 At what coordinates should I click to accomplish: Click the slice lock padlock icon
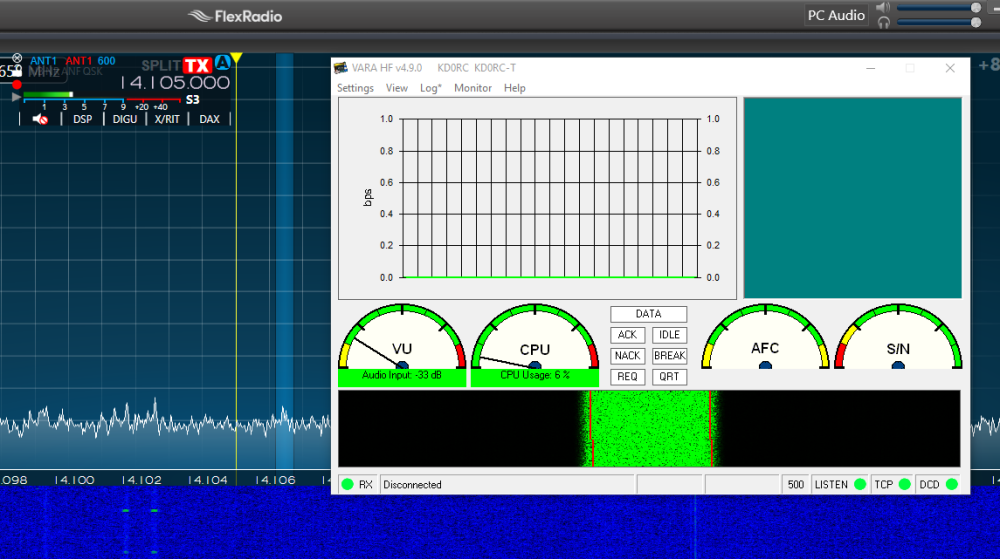click(x=17, y=71)
